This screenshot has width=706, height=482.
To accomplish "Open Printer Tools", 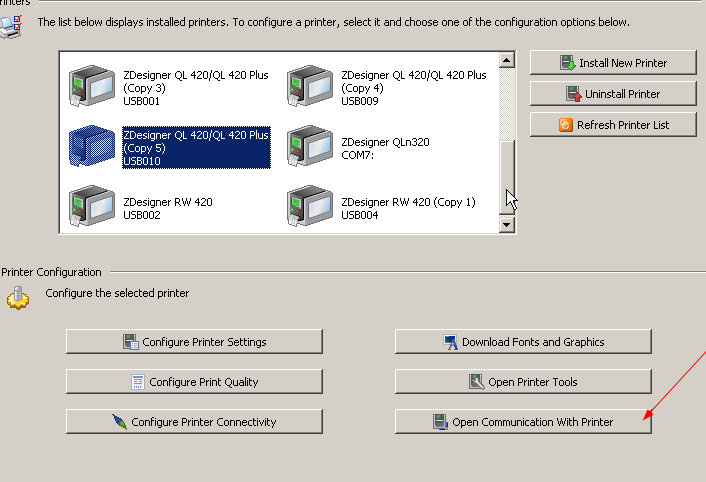I will 523,382.
